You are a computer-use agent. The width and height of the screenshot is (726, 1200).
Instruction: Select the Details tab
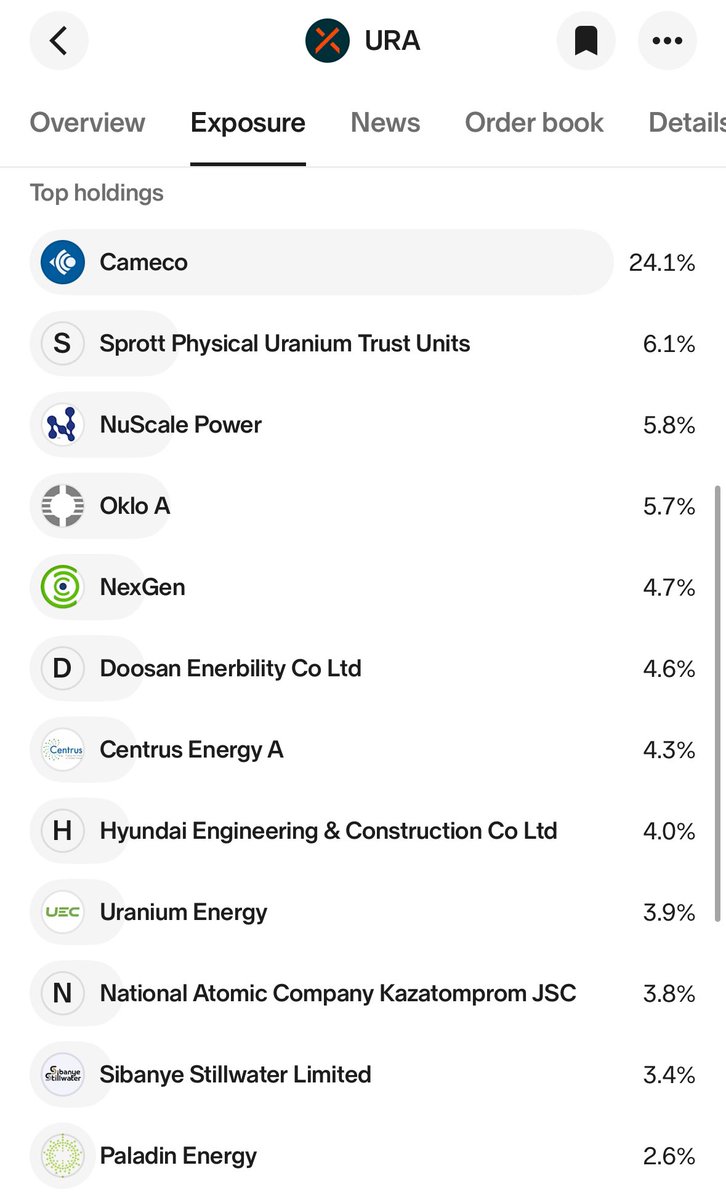click(687, 123)
